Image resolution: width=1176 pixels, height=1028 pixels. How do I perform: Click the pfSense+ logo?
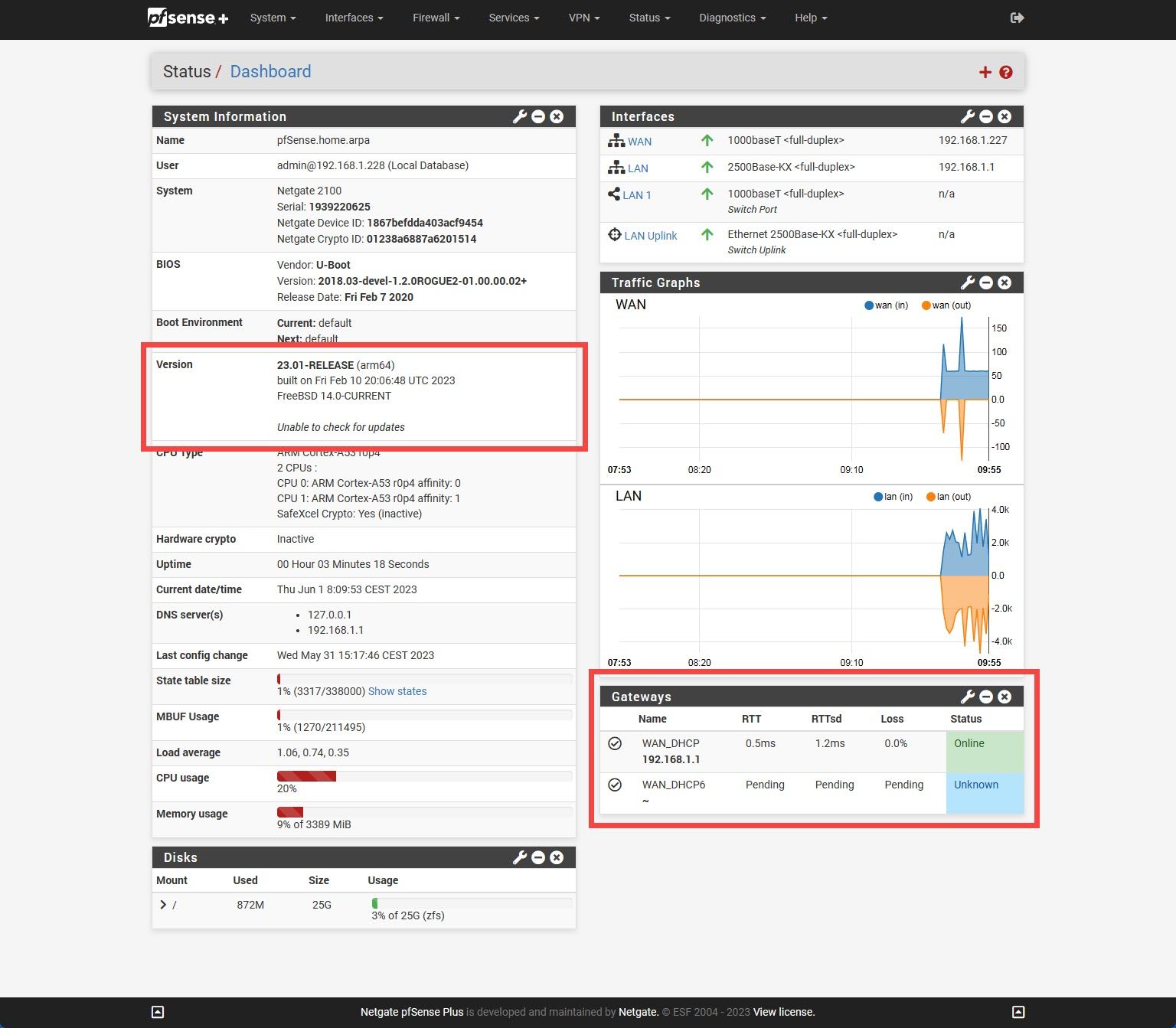(x=188, y=17)
